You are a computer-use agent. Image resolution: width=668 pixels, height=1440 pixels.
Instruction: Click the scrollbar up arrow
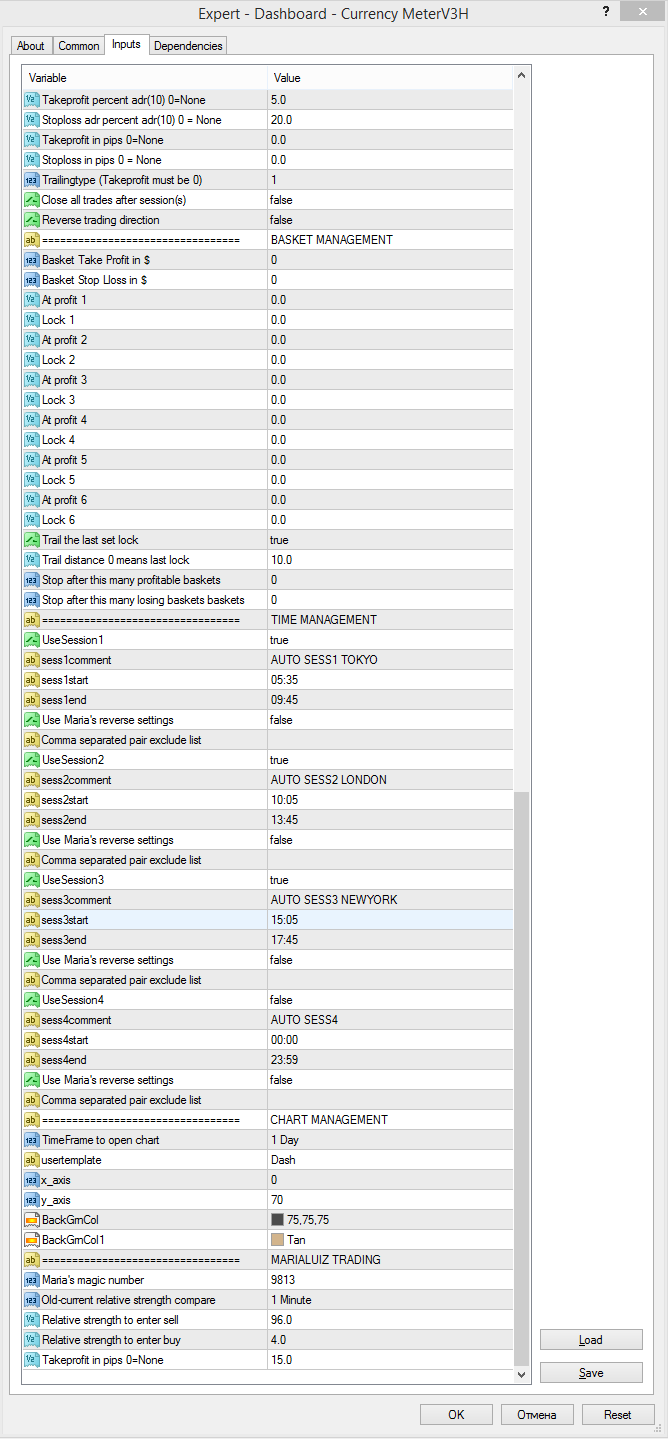pyautogui.click(x=522, y=76)
